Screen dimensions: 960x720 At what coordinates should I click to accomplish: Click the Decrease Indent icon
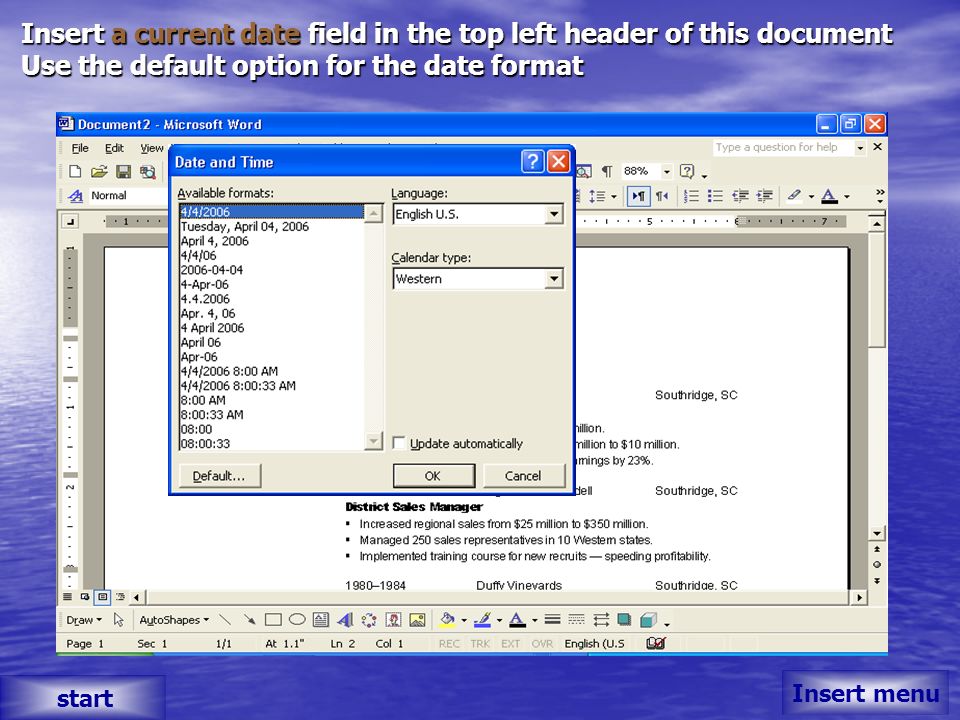tap(740, 196)
